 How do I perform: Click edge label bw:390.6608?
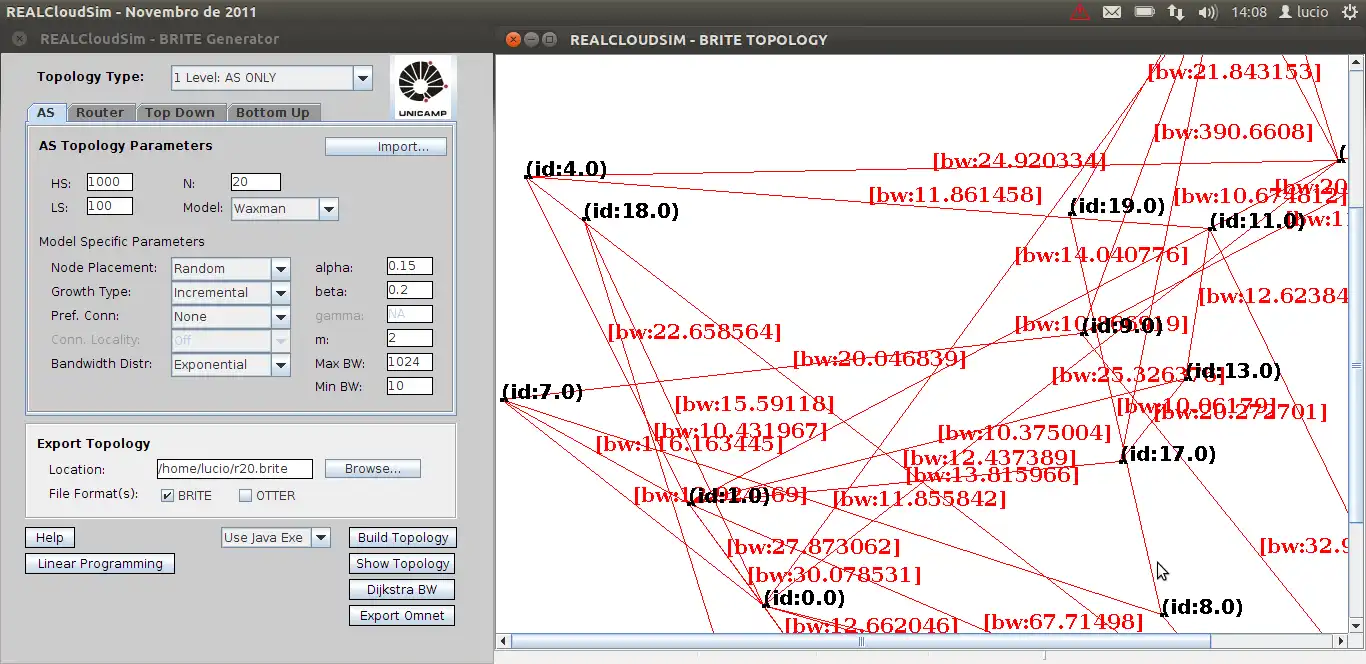1233,133
